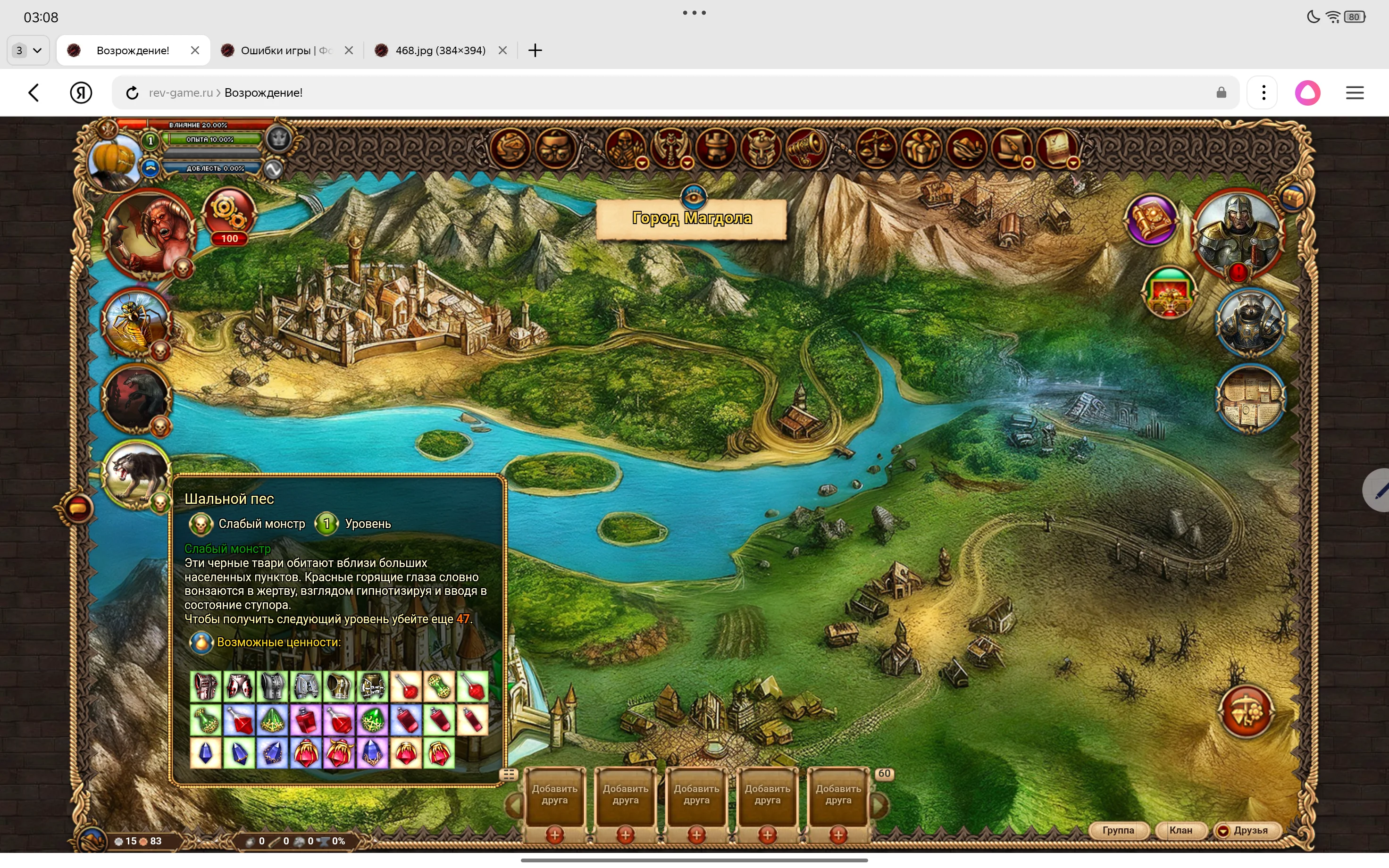Toggle the eye icon above Город Магдола
Image resolution: width=1389 pixels, height=868 pixels.
pos(694,198)
